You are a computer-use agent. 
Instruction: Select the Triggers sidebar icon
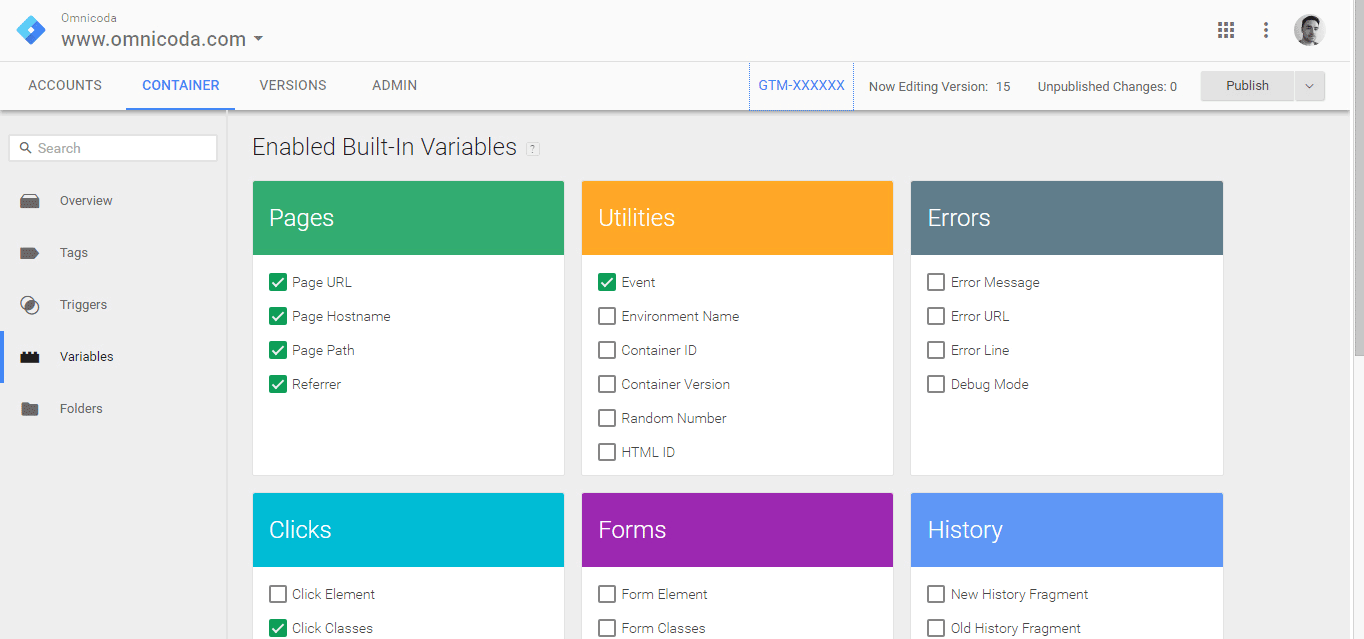pyautogui.click(x=30, y=304)
